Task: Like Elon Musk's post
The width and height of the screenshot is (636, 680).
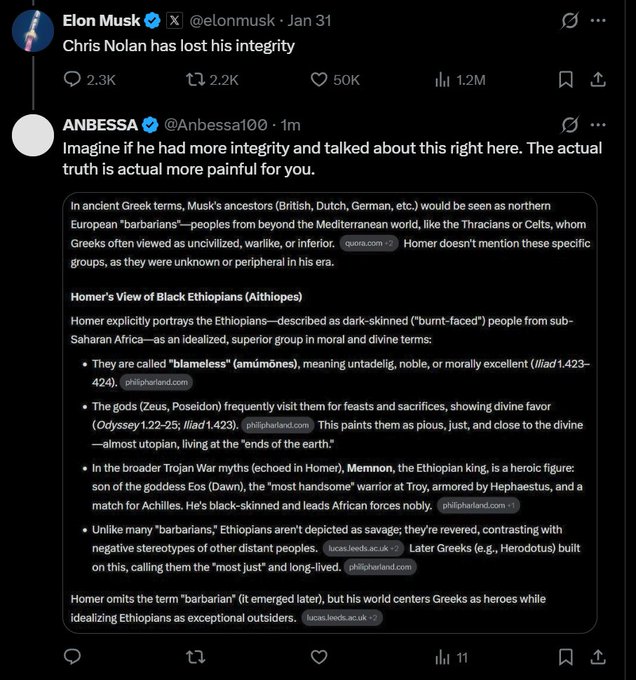Action: (320, 79)
